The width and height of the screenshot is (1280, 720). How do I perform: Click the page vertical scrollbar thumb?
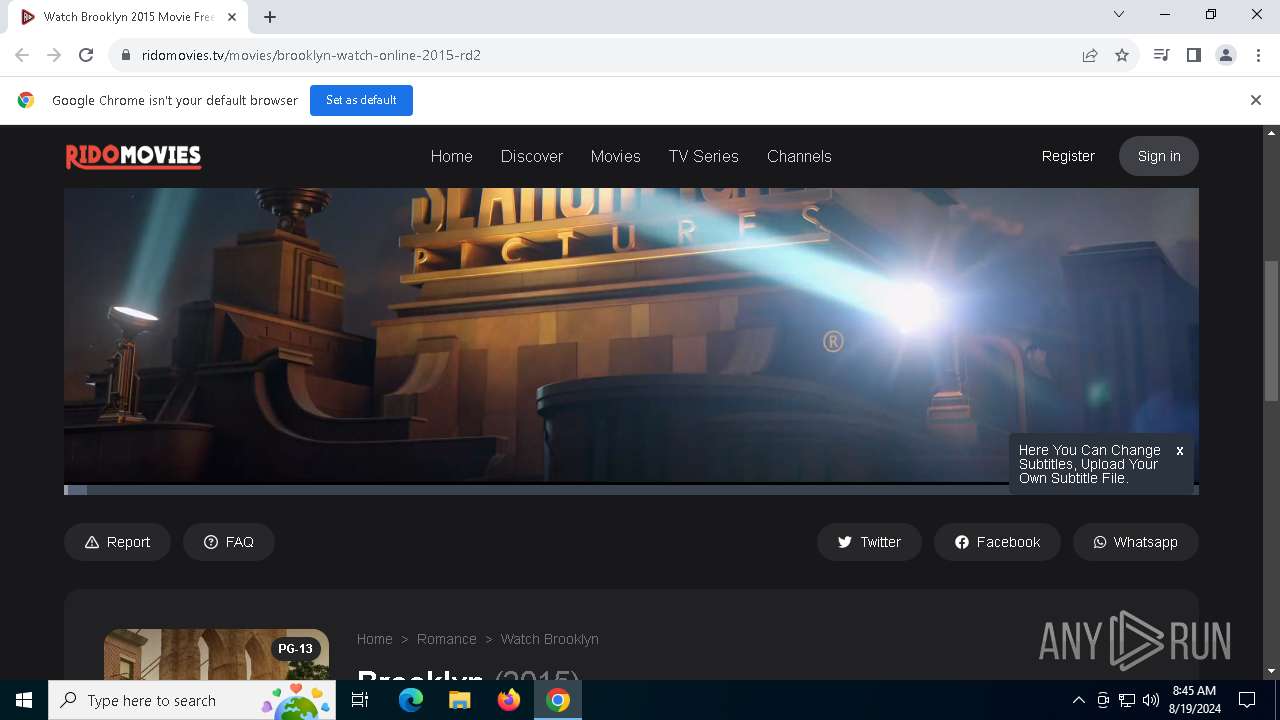[x=1272, y=330]
